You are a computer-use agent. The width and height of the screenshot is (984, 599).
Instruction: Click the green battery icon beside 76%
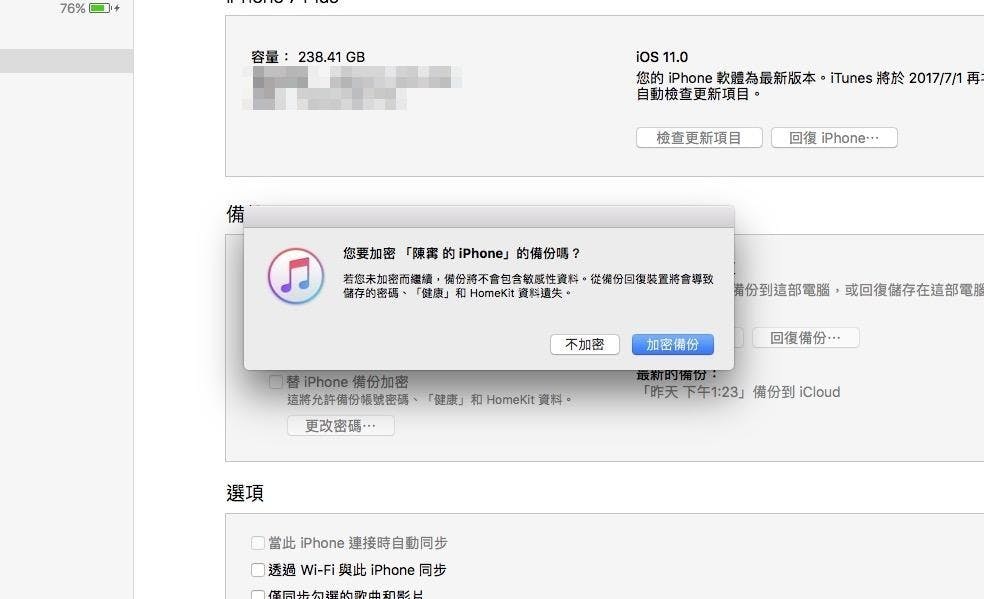[100, 8]
